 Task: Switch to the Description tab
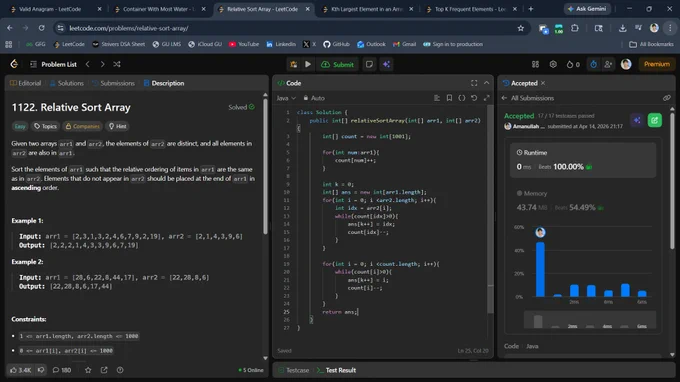click(163, 83)
